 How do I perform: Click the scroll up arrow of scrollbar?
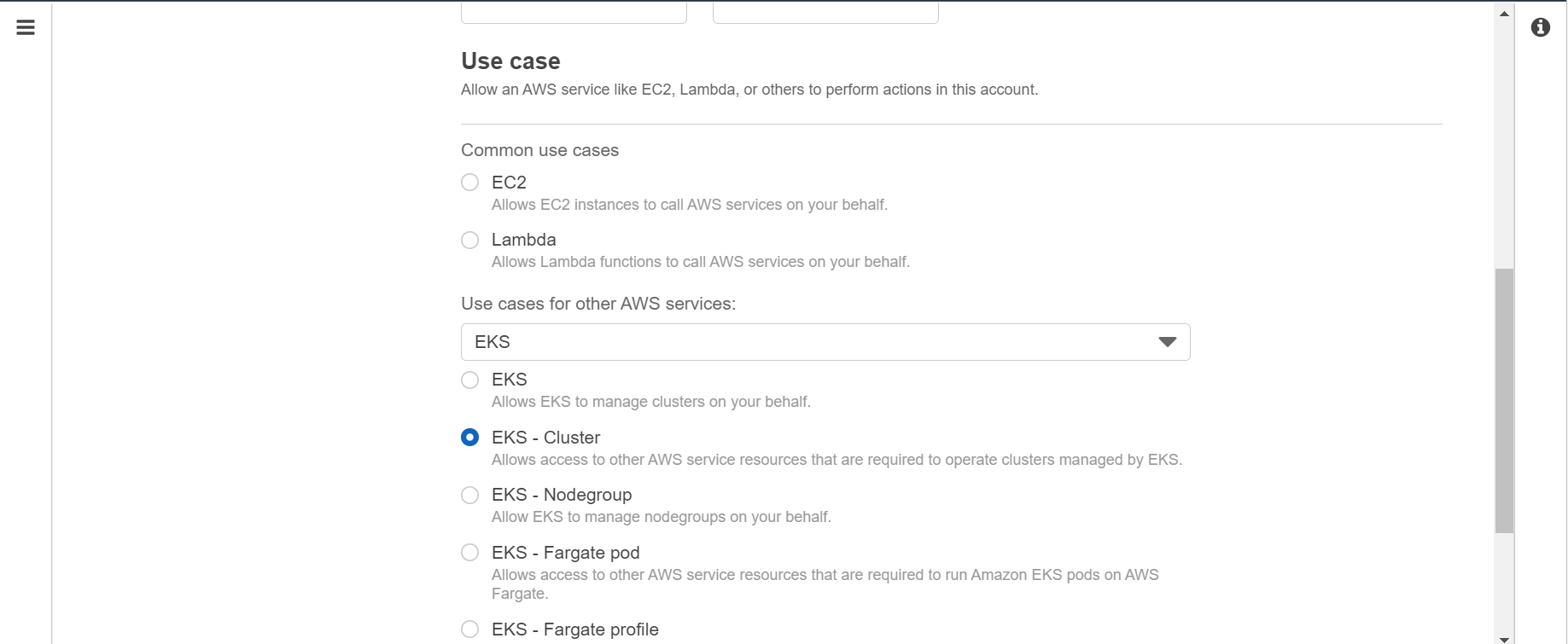(x=1504, y=14)
